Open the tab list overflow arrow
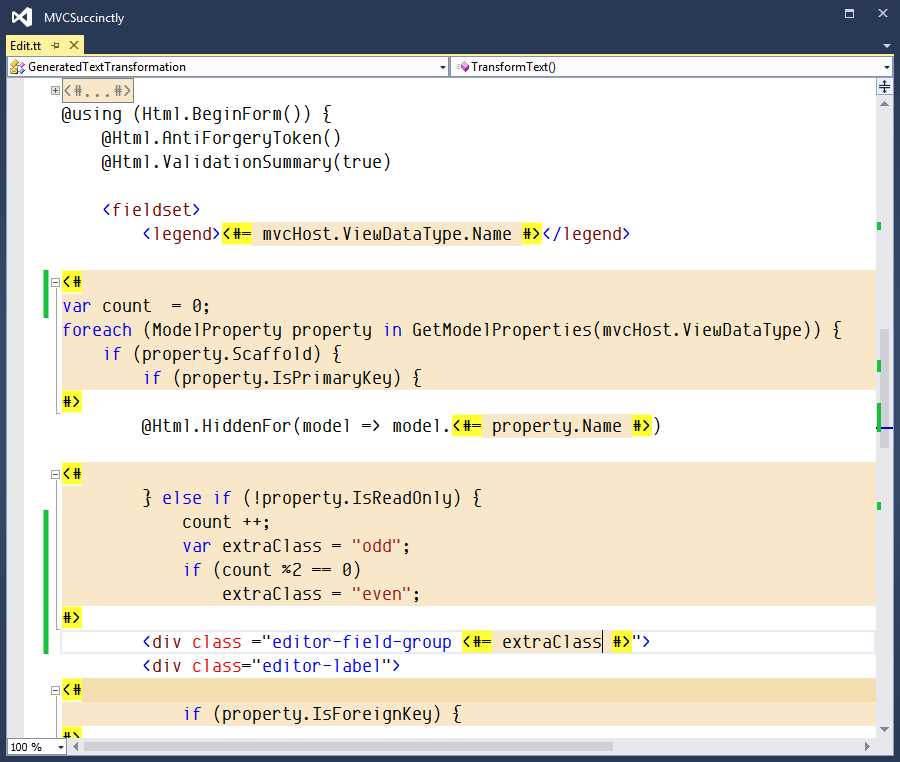 (x=887, y=45)
